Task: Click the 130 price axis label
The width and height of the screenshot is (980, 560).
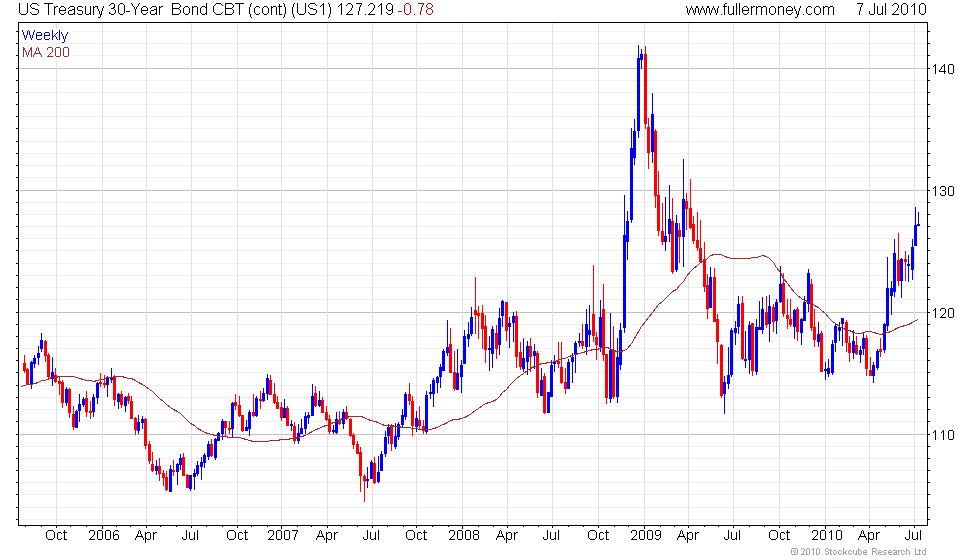Action: click(943, 191)
